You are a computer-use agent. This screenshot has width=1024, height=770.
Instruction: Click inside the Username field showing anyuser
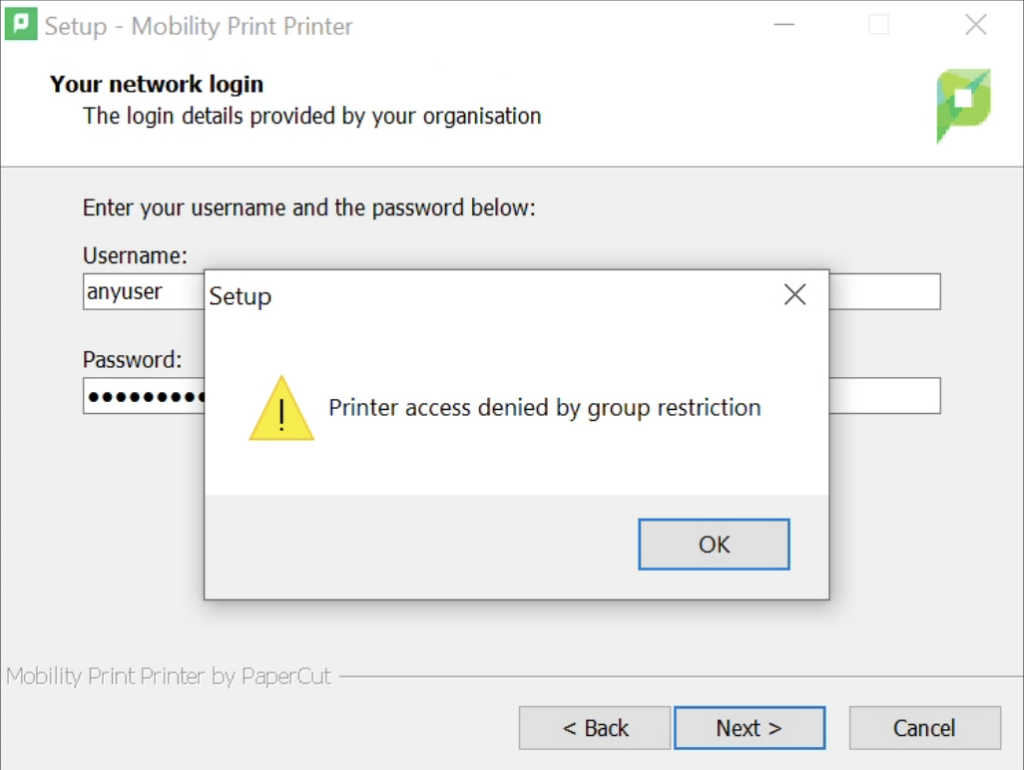pyautogui.click(x=140, y=291)
